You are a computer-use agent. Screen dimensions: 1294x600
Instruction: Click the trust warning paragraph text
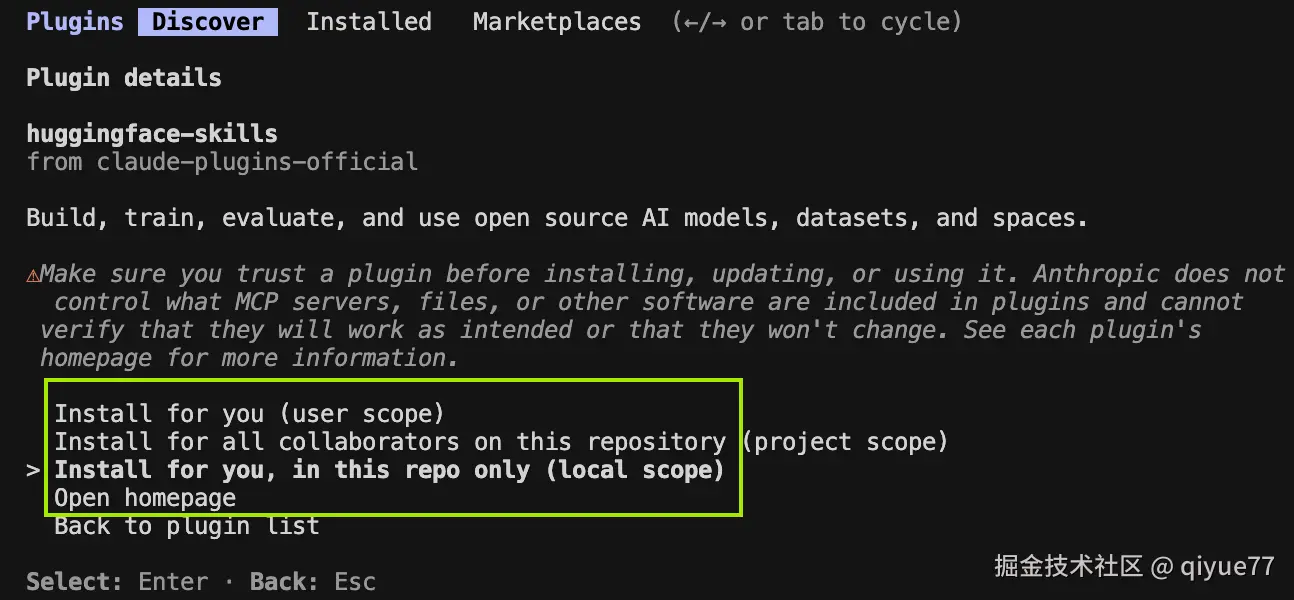(x=640, y=316)
